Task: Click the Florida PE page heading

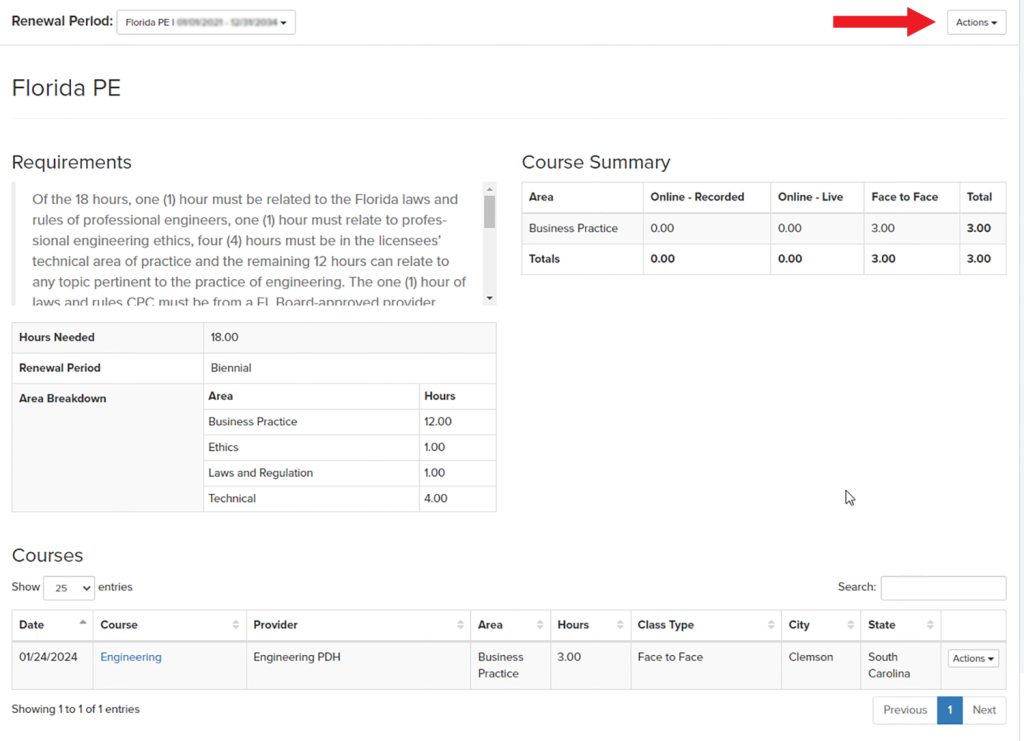Action: point(66,88)
